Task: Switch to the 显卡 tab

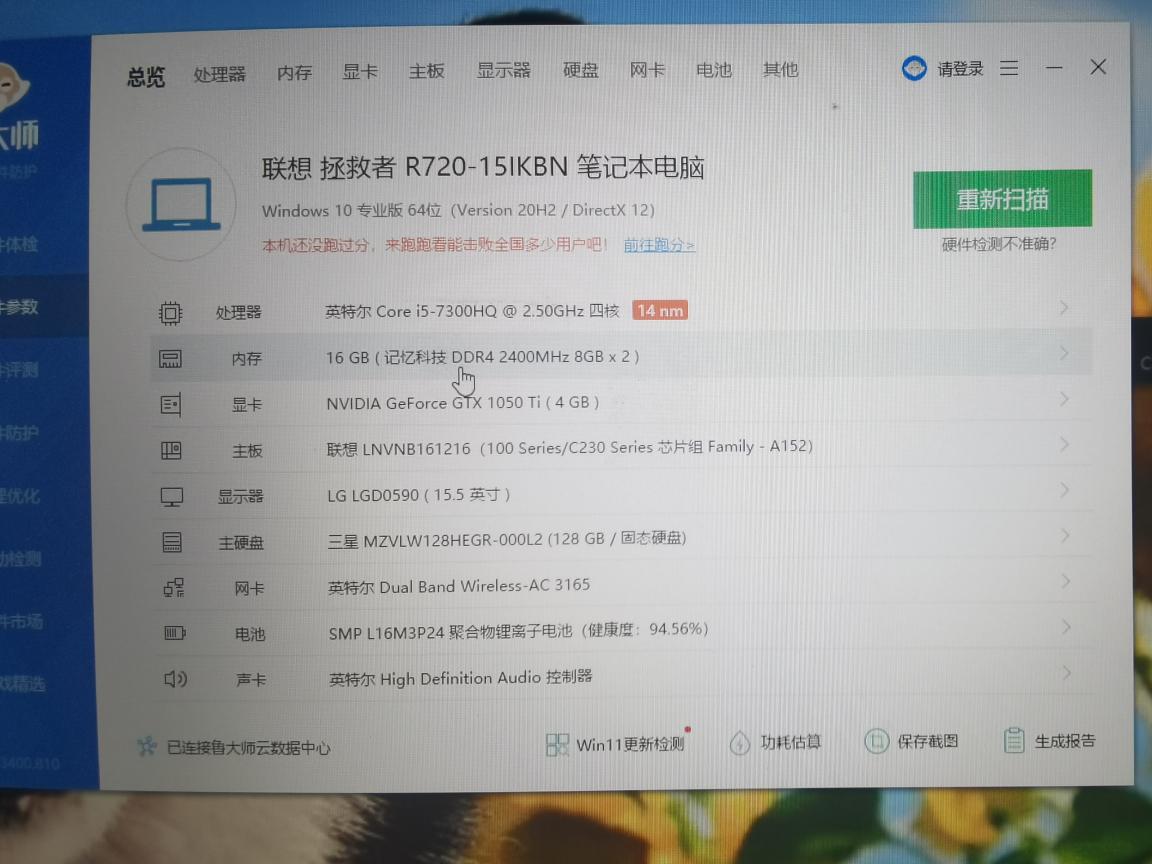Action: pyautogui.click(x=360, y=71)
